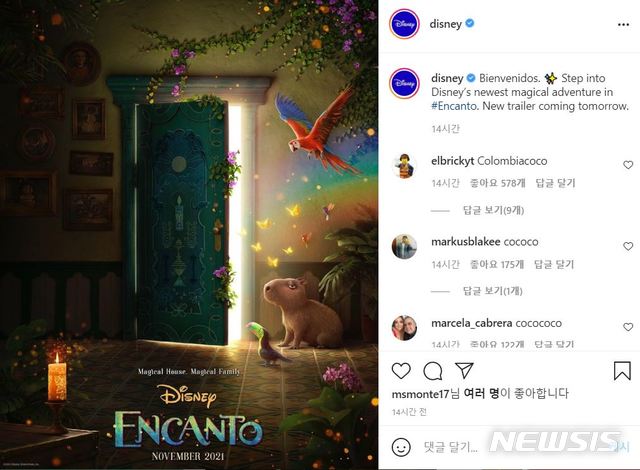
Task: Expand the 9 replies under elbrickyt
Action: (493, 211)
